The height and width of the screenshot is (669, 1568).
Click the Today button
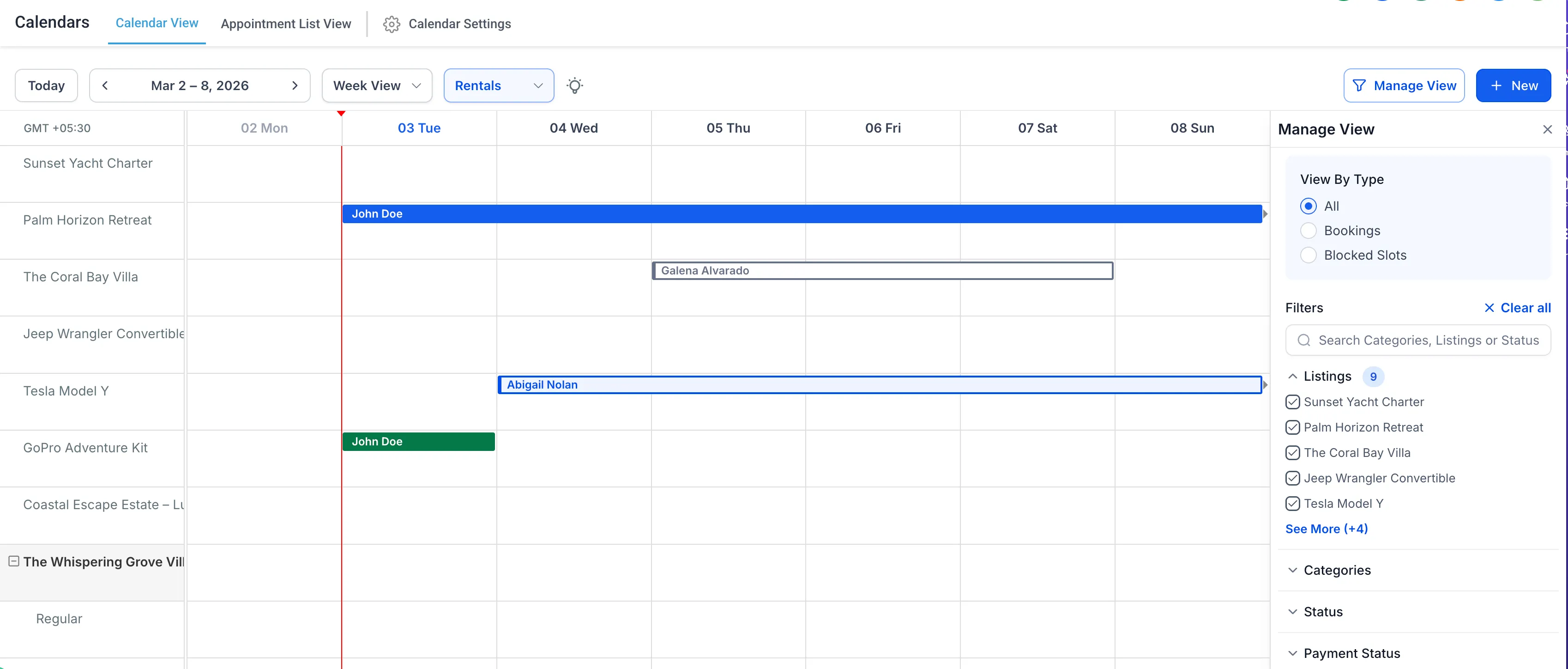coord(46,85)
